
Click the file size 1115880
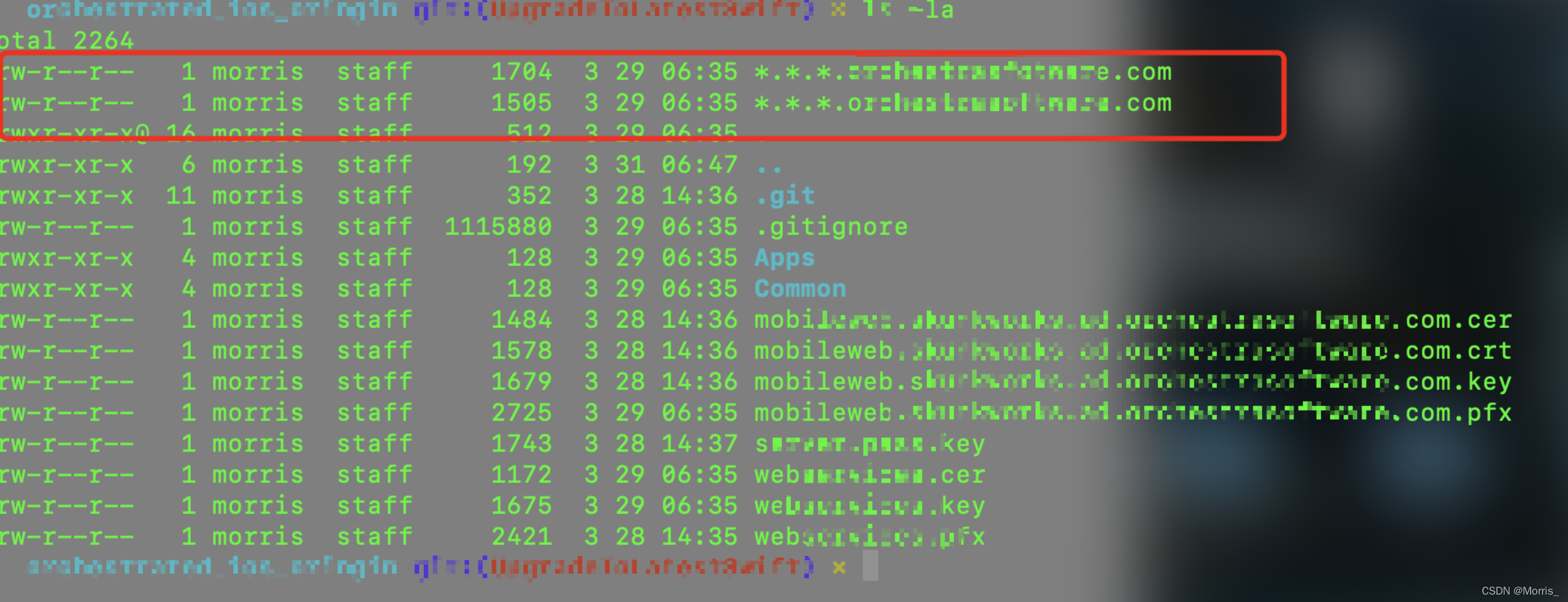point(498,227)
